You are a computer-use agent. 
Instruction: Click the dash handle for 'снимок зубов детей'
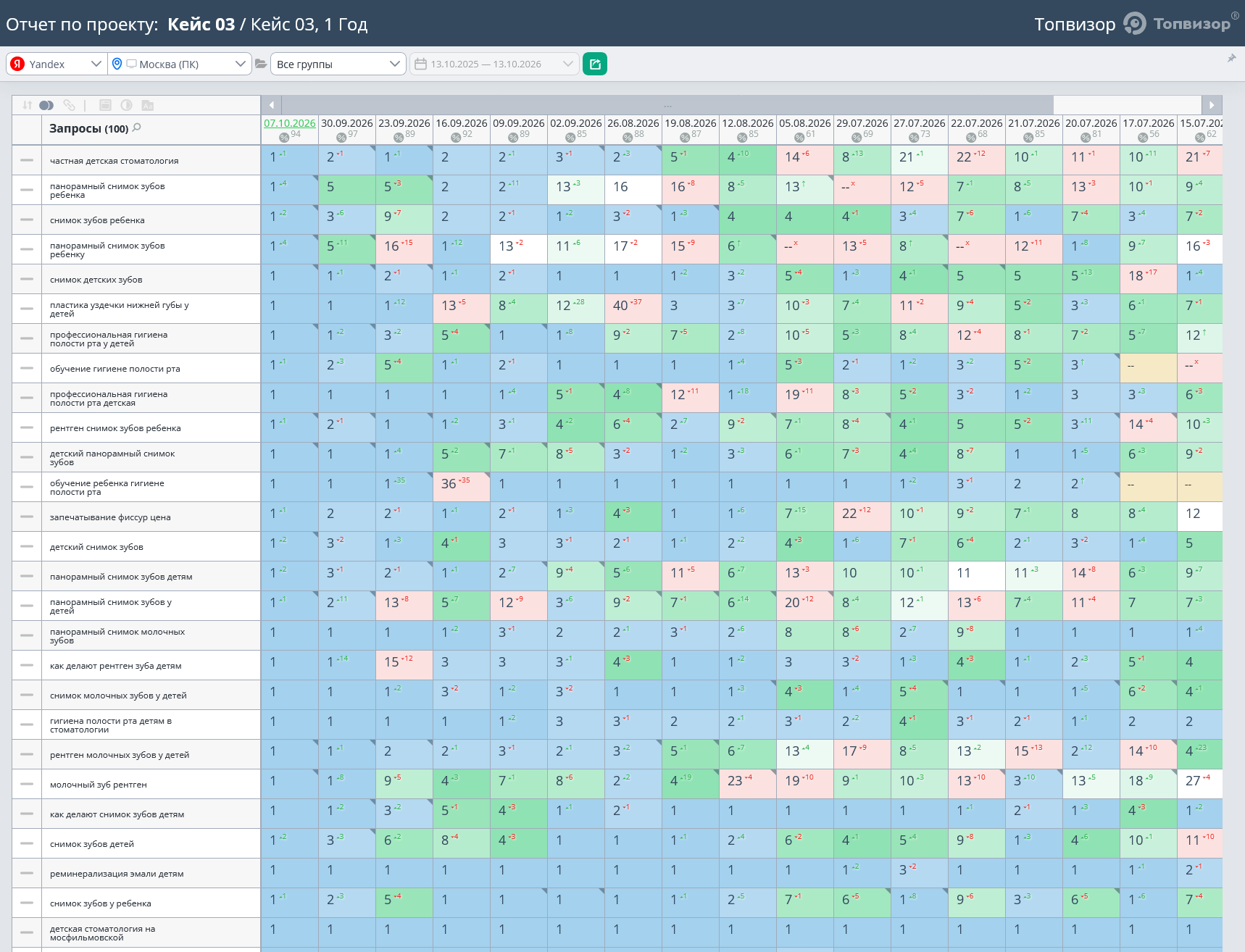click(x=27, y=843)
